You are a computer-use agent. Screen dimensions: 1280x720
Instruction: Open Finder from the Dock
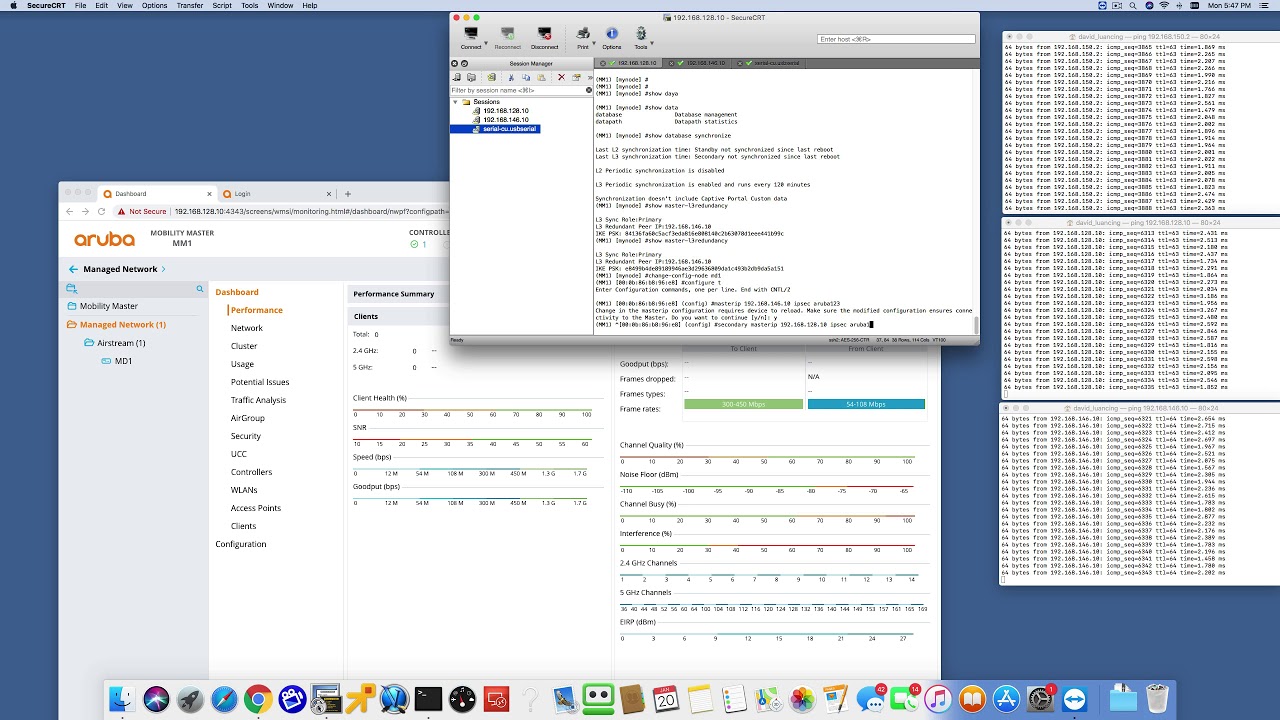(x=122, y=699)
